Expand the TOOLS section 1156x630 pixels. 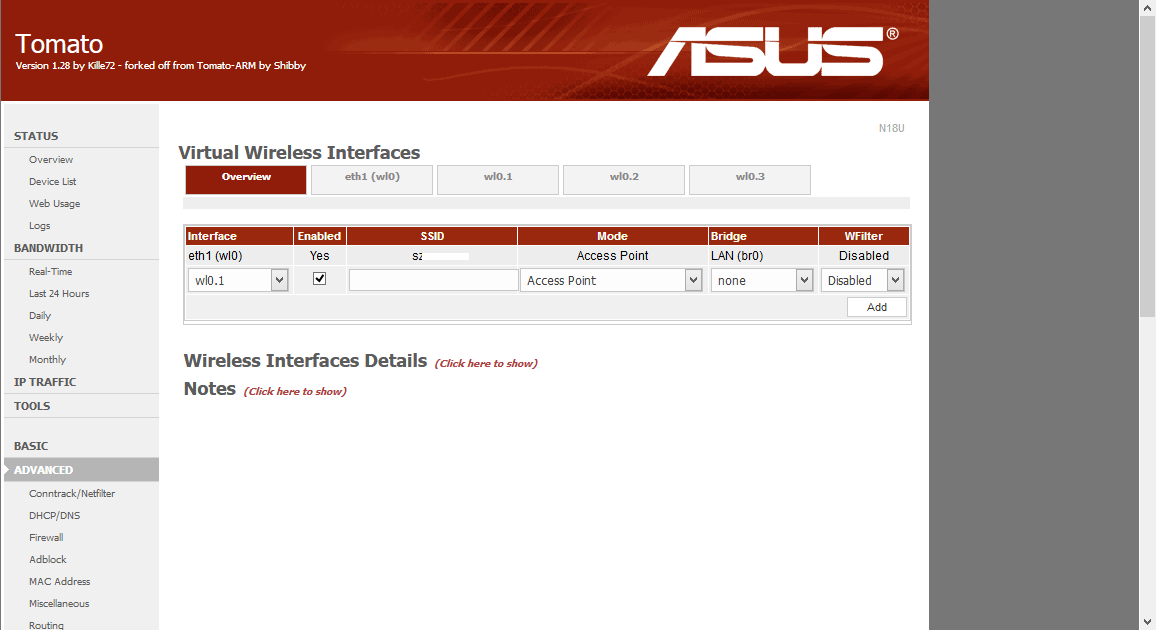pos(32,406)
